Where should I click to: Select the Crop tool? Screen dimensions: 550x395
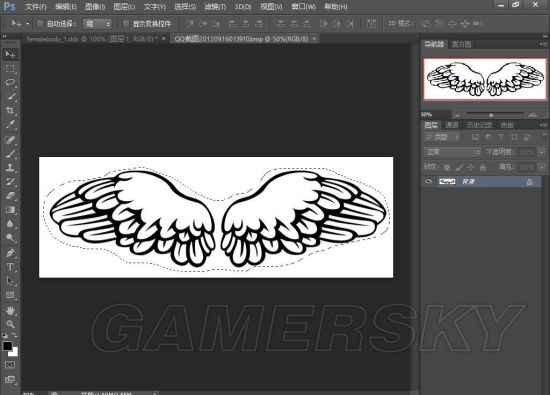tap(10, 111)
